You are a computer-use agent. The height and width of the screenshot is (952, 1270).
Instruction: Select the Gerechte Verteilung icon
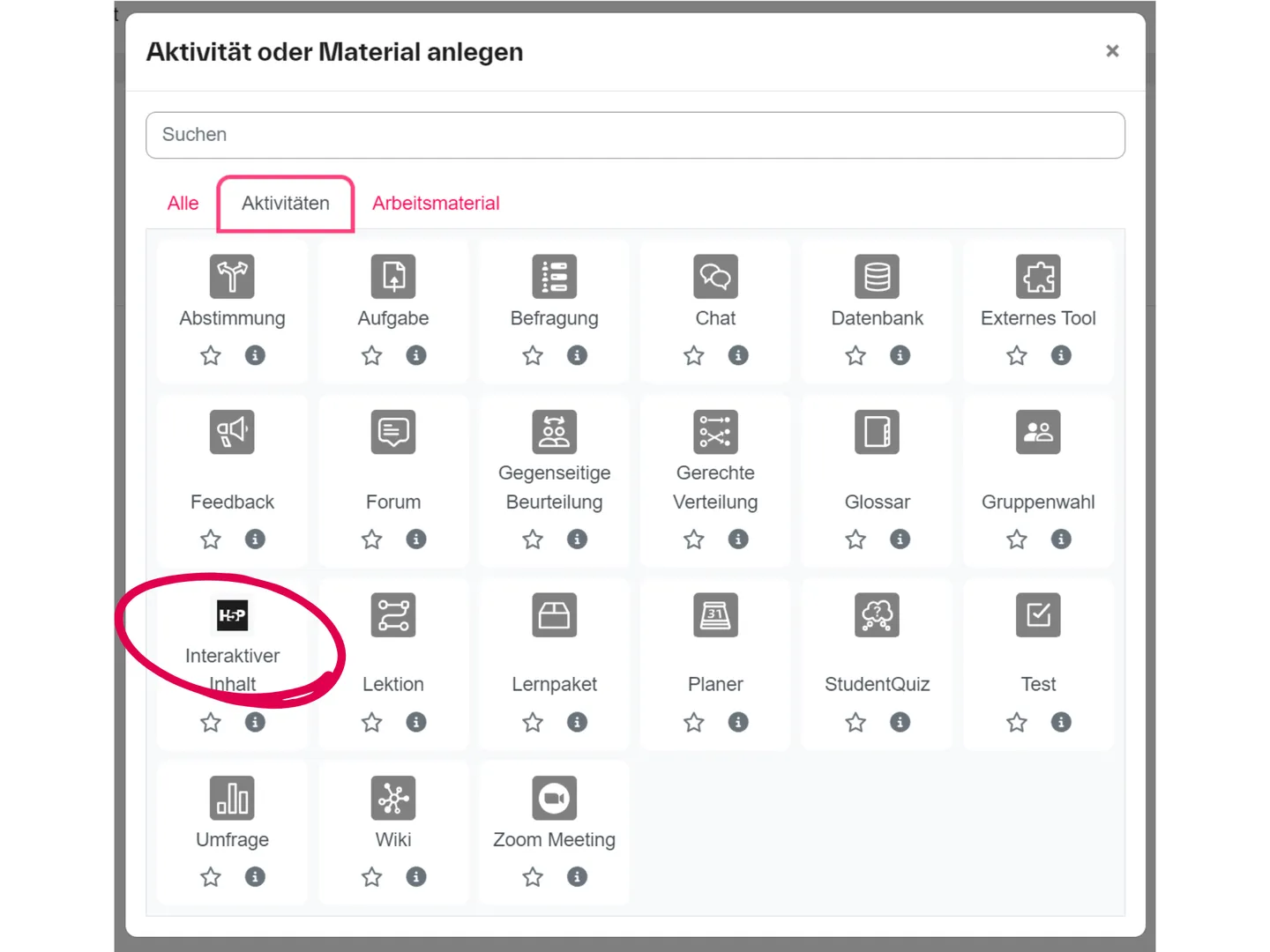point(715,432)
